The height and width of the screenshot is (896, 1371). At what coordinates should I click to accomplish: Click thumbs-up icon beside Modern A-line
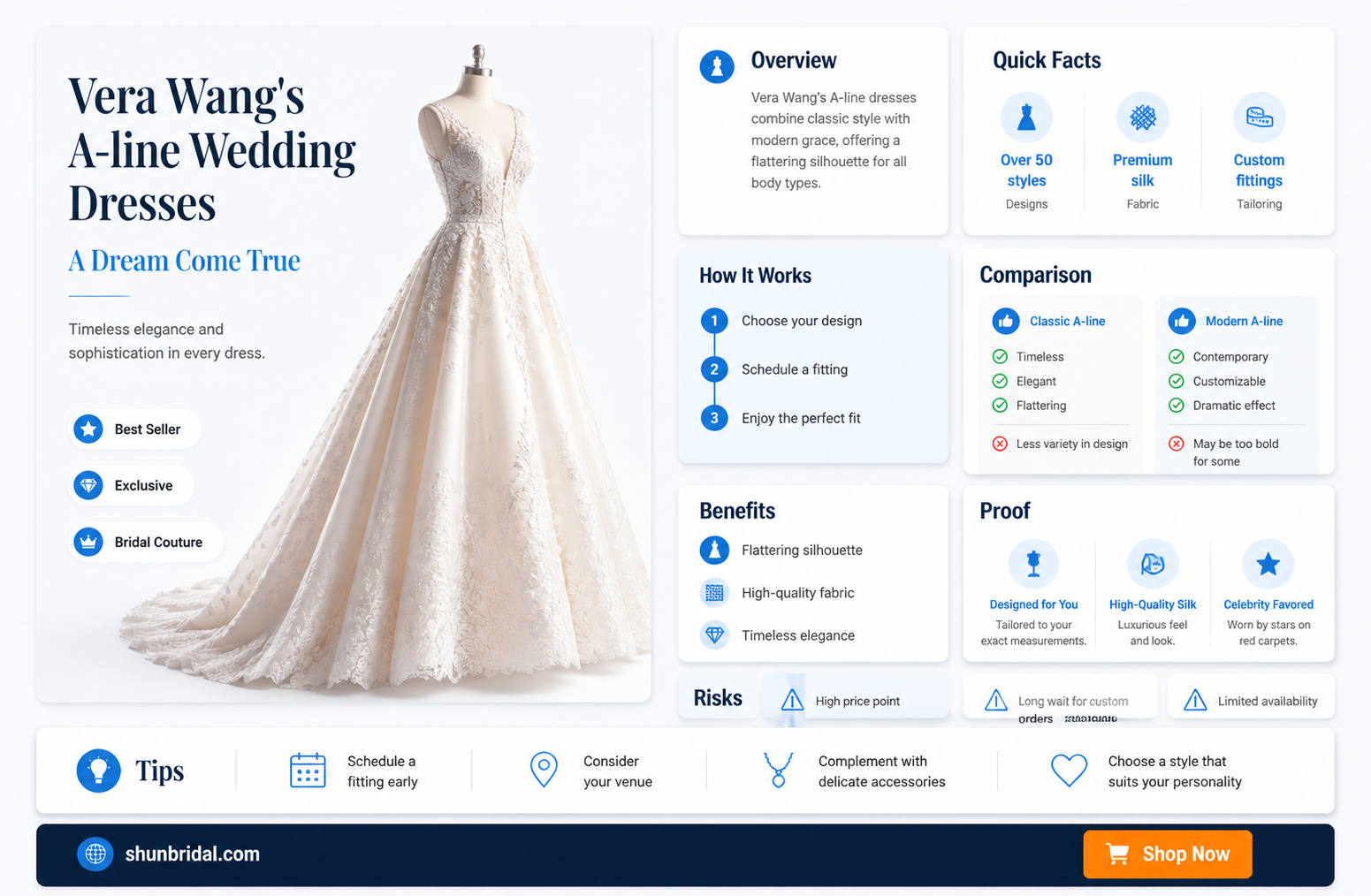pyautogui.click(x=1182, y=322)
